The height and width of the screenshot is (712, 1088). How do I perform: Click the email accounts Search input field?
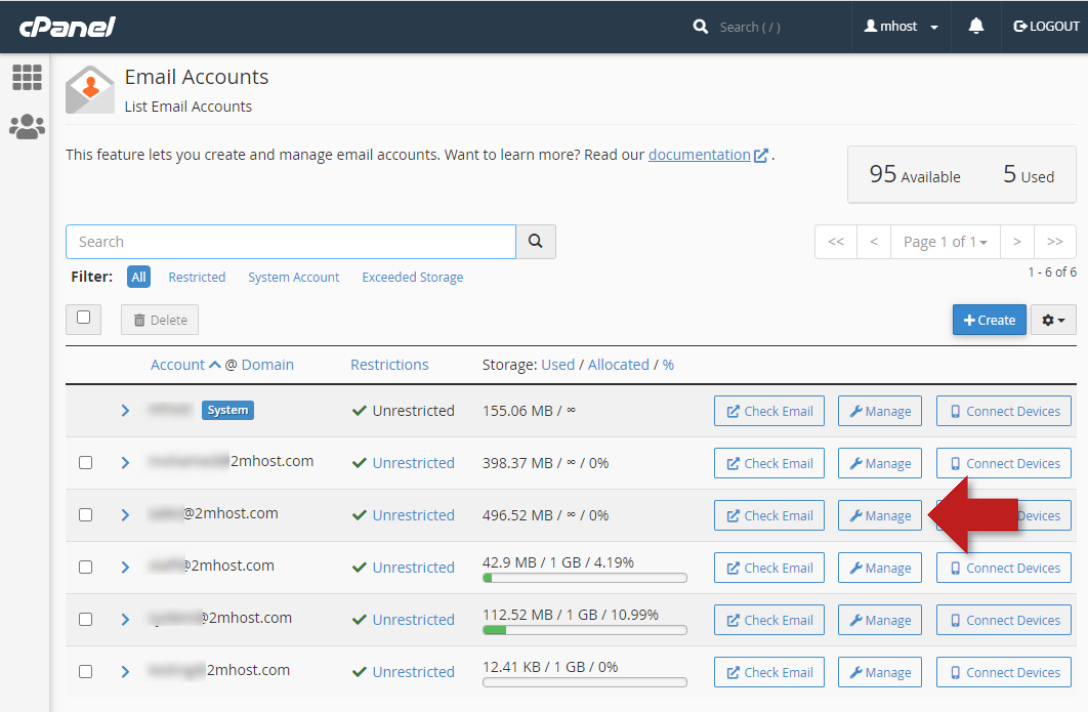pos(290,242)
